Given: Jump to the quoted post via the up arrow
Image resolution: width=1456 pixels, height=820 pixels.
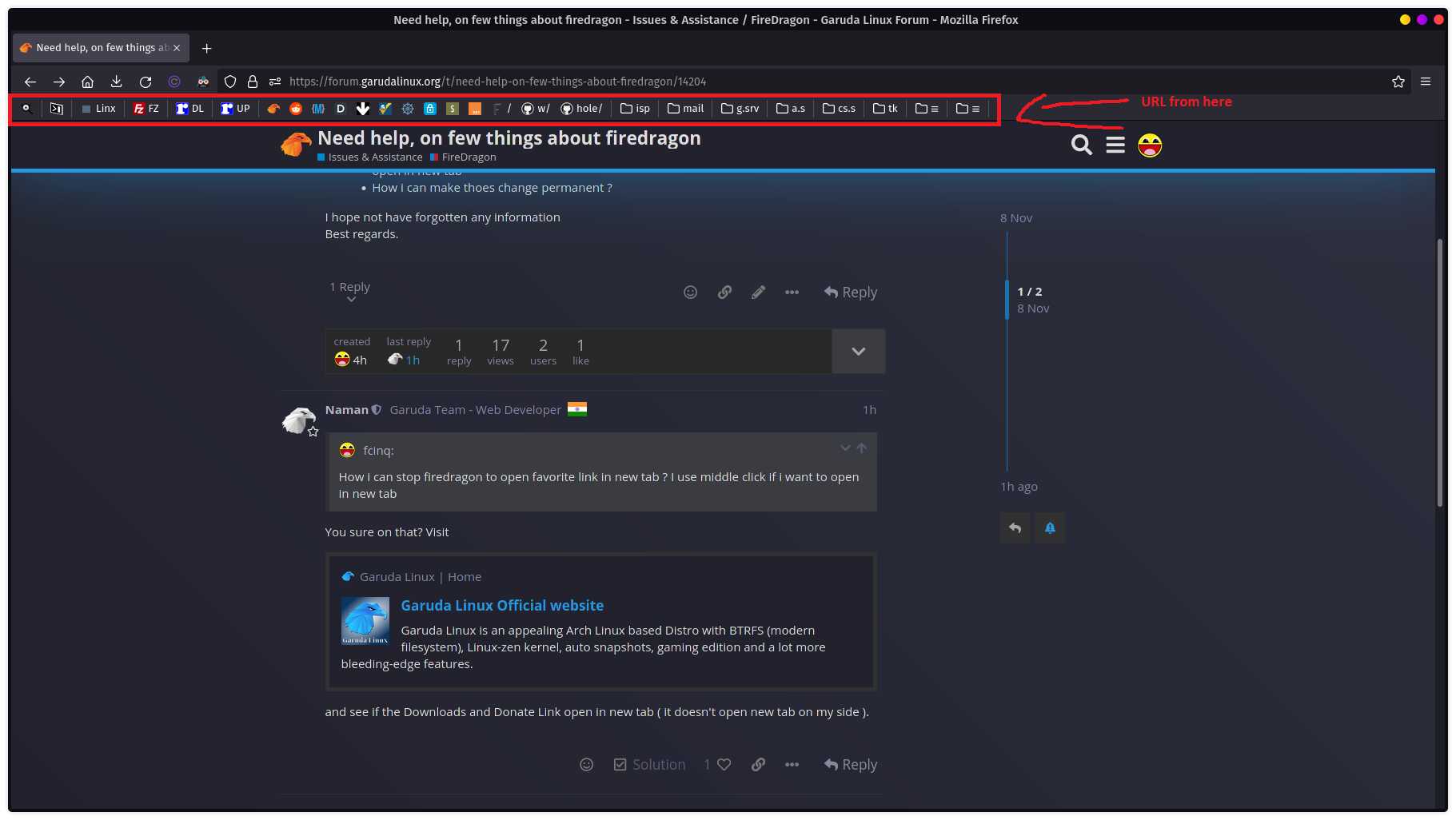Looking at the screenshot, I should click(x=862, y=448).
